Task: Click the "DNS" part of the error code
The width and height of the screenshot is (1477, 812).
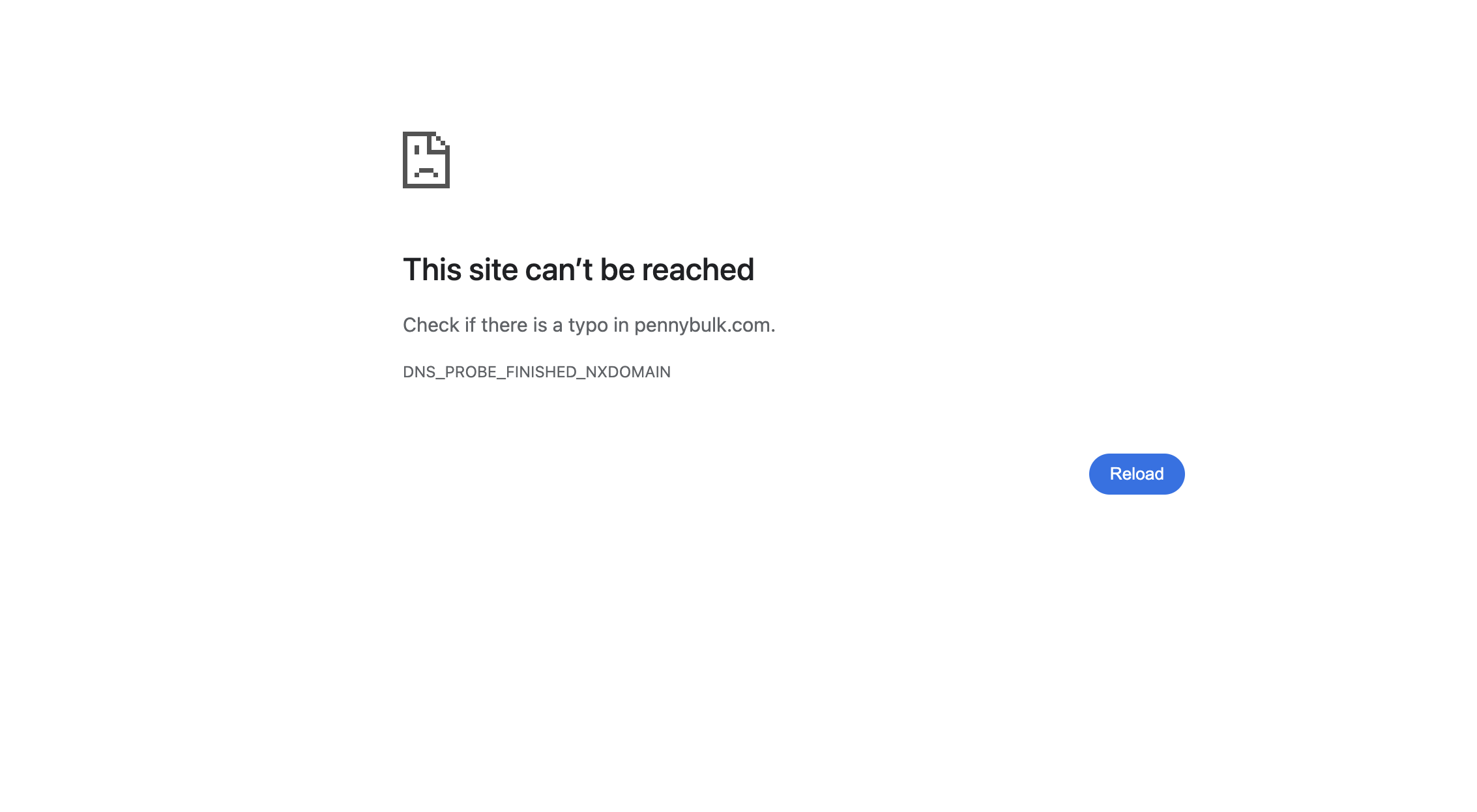Action: (x=419, y=372)
